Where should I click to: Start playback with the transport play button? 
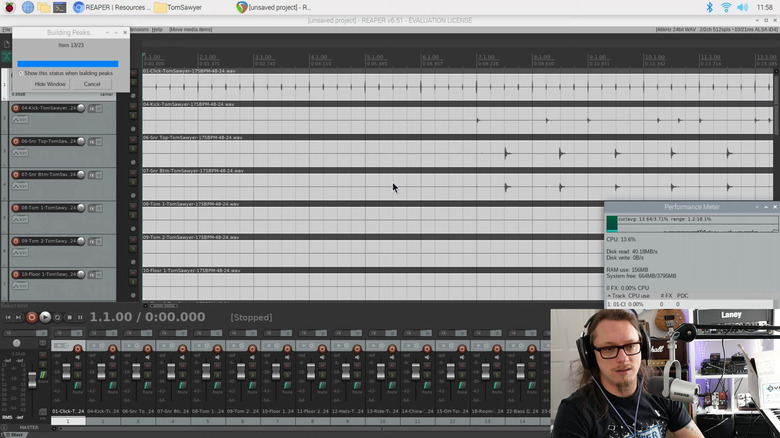45,317
